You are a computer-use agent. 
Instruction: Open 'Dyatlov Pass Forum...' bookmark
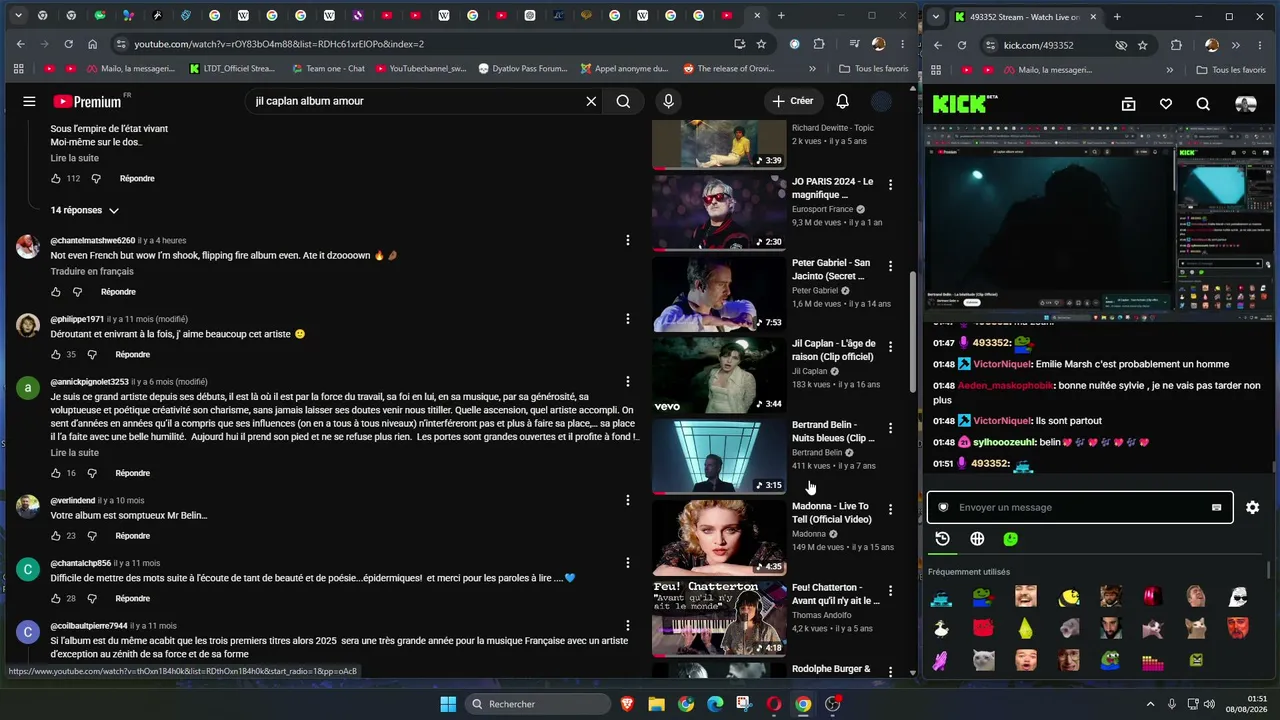pos(523,69)
